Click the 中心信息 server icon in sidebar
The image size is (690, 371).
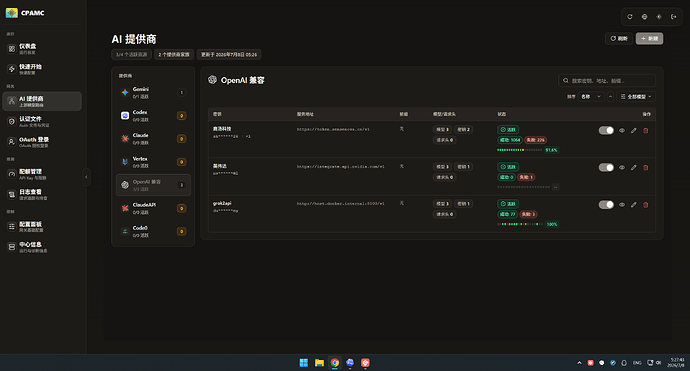coord(12,247)
